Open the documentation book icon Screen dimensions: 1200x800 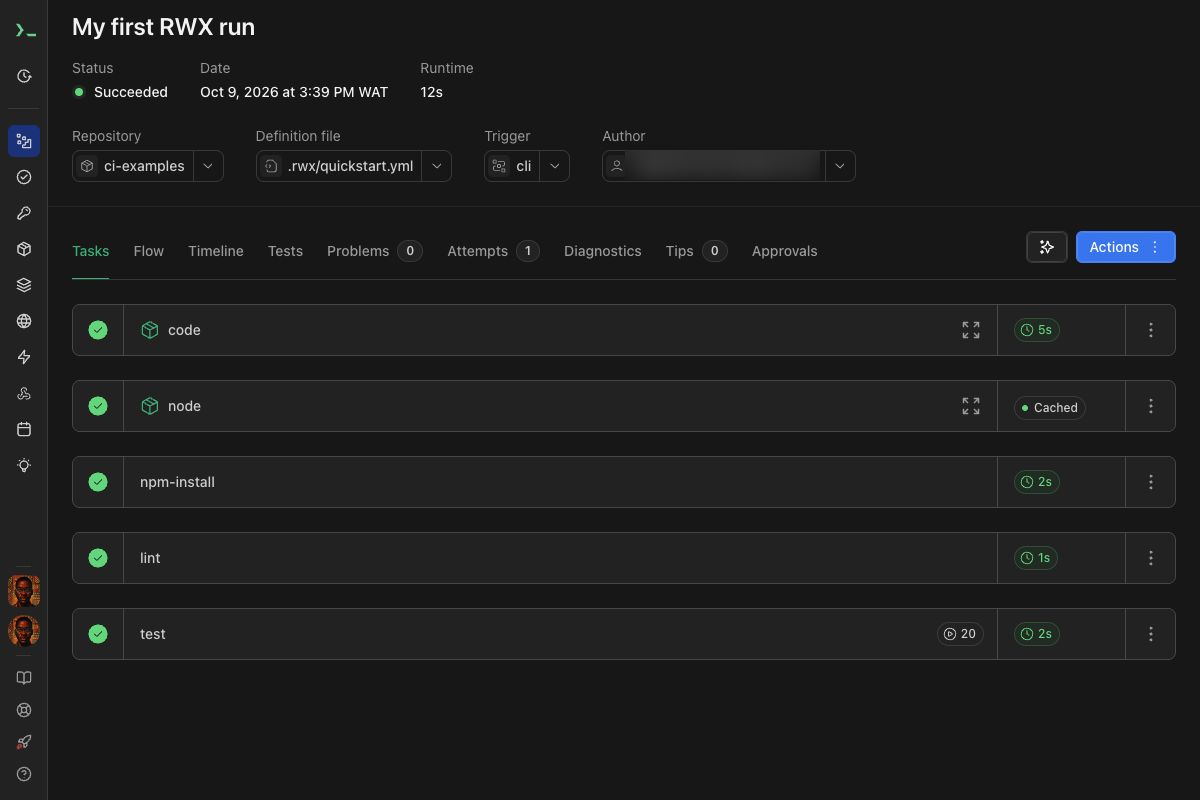24,678
